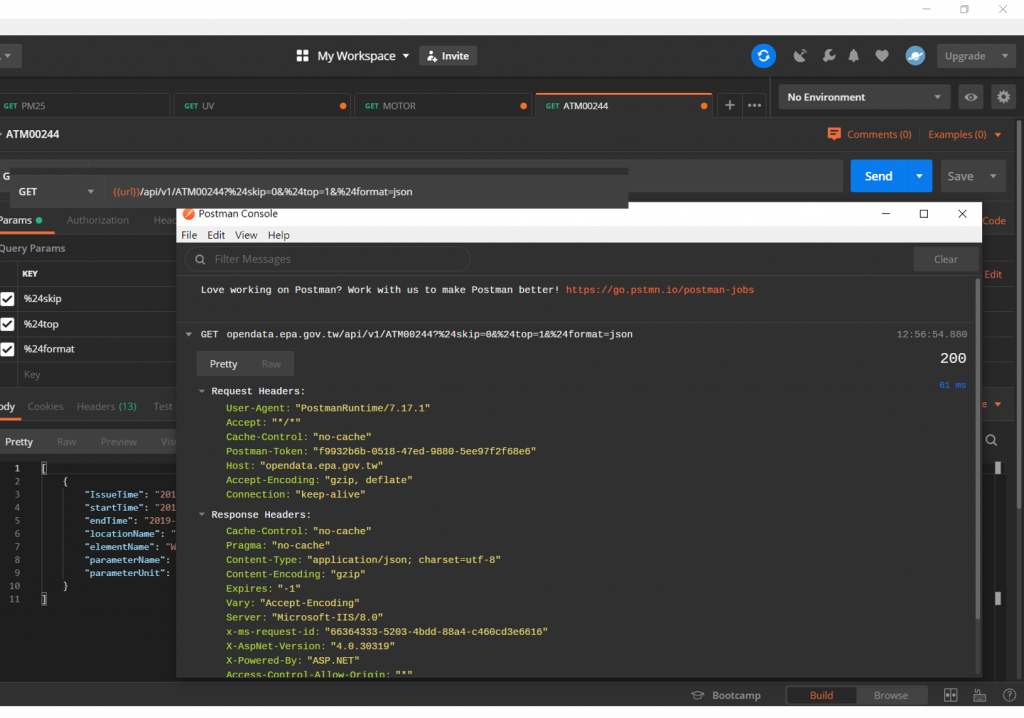Collapse the Request Headers section
Screen dimensions: 1024x718
tap(202, 391)
